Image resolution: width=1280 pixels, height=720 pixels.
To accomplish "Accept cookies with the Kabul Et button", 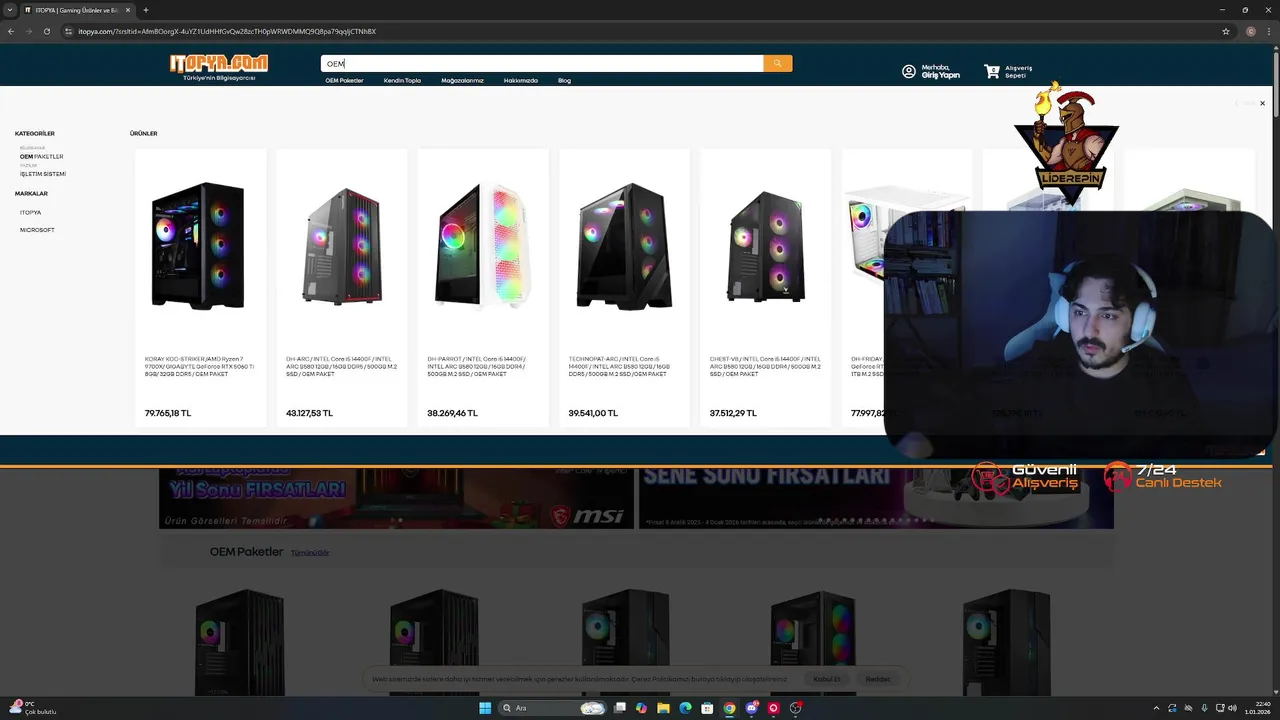I will coord(827,679).
